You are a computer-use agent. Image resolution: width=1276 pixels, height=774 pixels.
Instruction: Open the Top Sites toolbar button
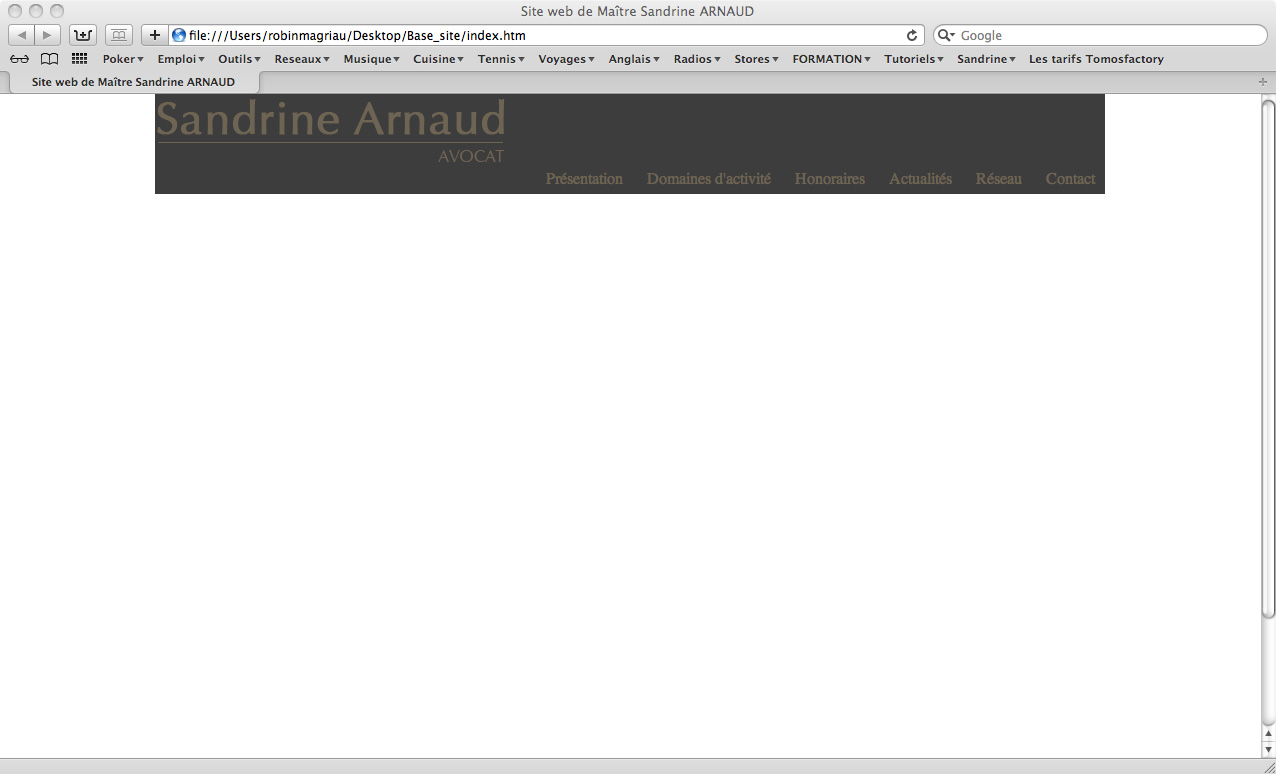[x=83, y=35]
